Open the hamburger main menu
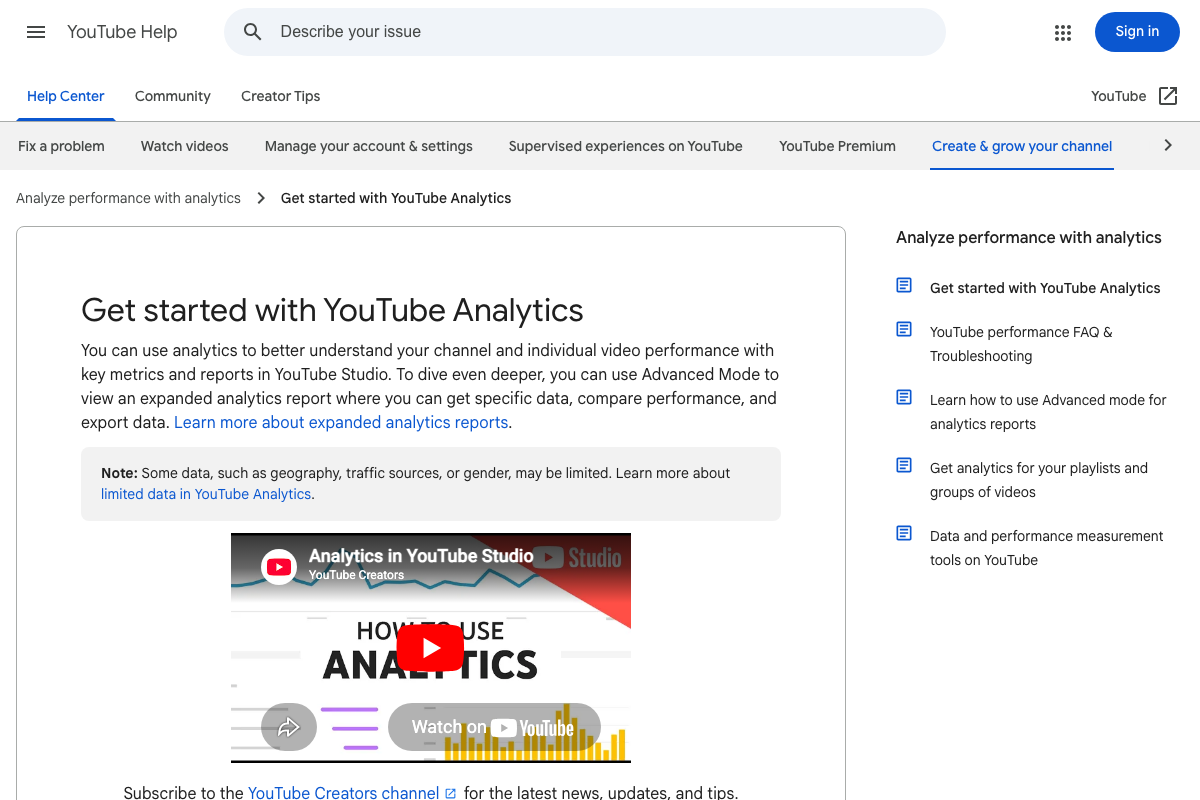 tap(36, 32)
